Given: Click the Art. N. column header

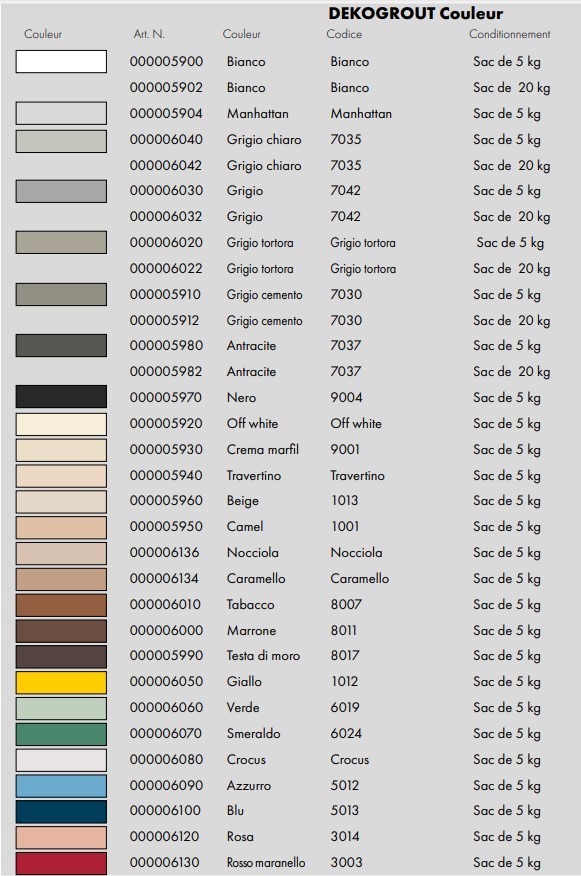Looking at the screenshot, I should click(x=149, y=34).
